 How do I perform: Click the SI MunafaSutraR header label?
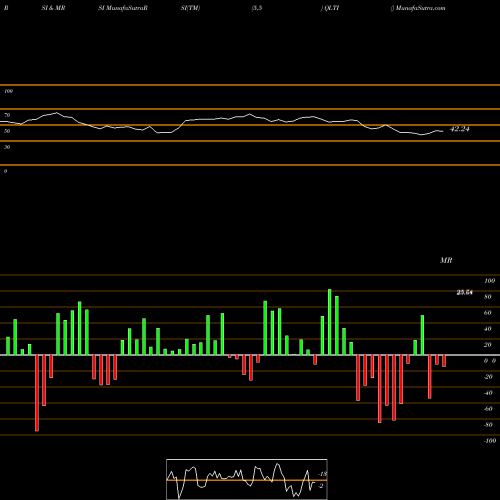[123, 8]
